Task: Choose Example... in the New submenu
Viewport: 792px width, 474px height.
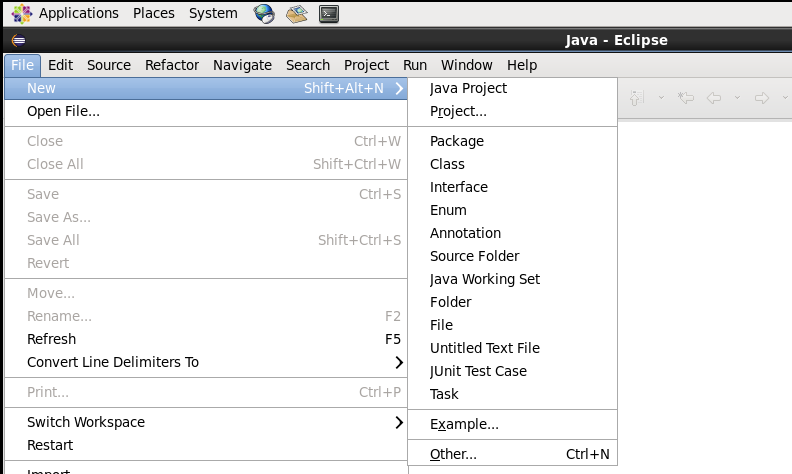Action: pyautogui.click(x=513, y=424)
